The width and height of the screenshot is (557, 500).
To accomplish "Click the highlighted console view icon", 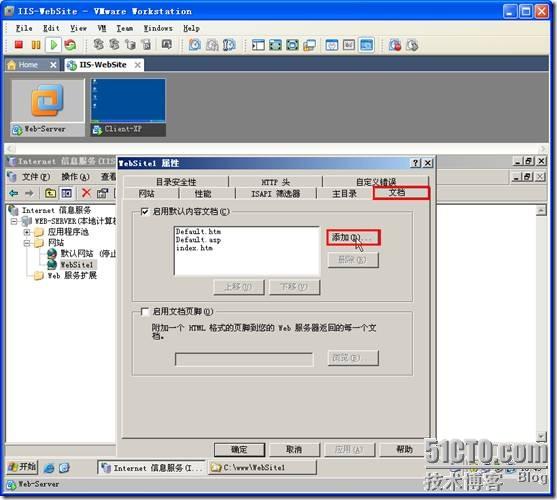I will tap(366, 45).
